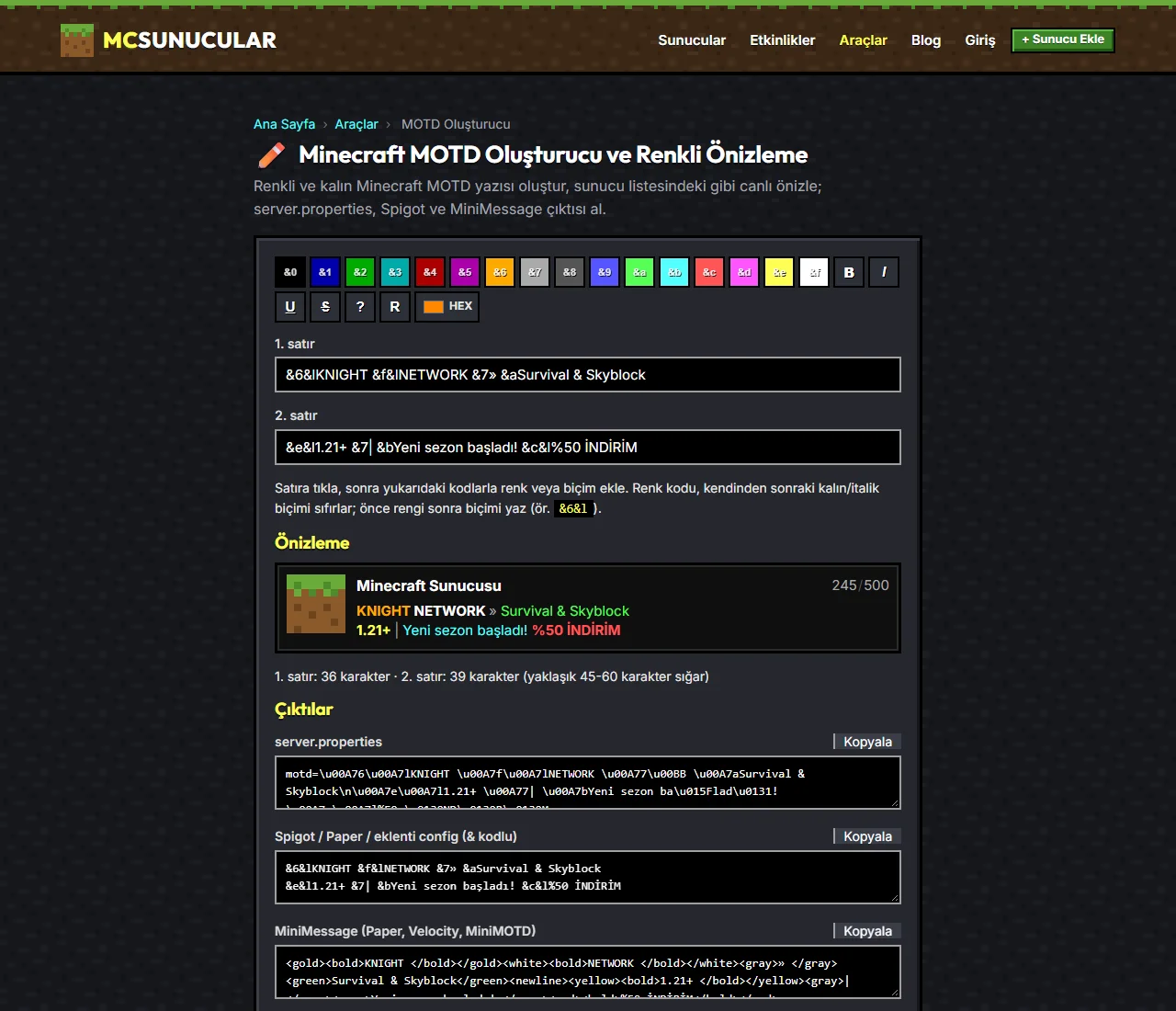The width and height of the screenshot is (1176, 1011).
Task: Pick the &9 blue color code
Action: click(x=605, y=272)
